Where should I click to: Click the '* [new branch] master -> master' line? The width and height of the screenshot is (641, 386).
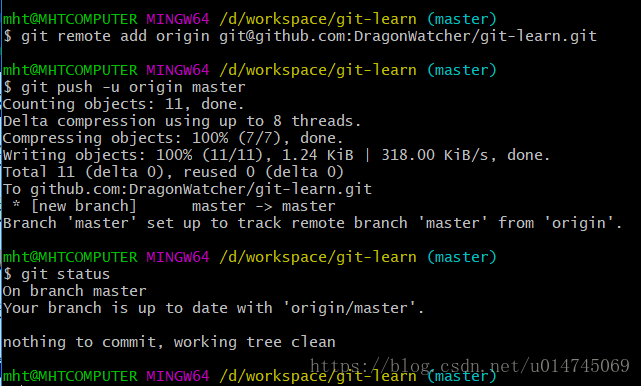(x=173, y=206)
